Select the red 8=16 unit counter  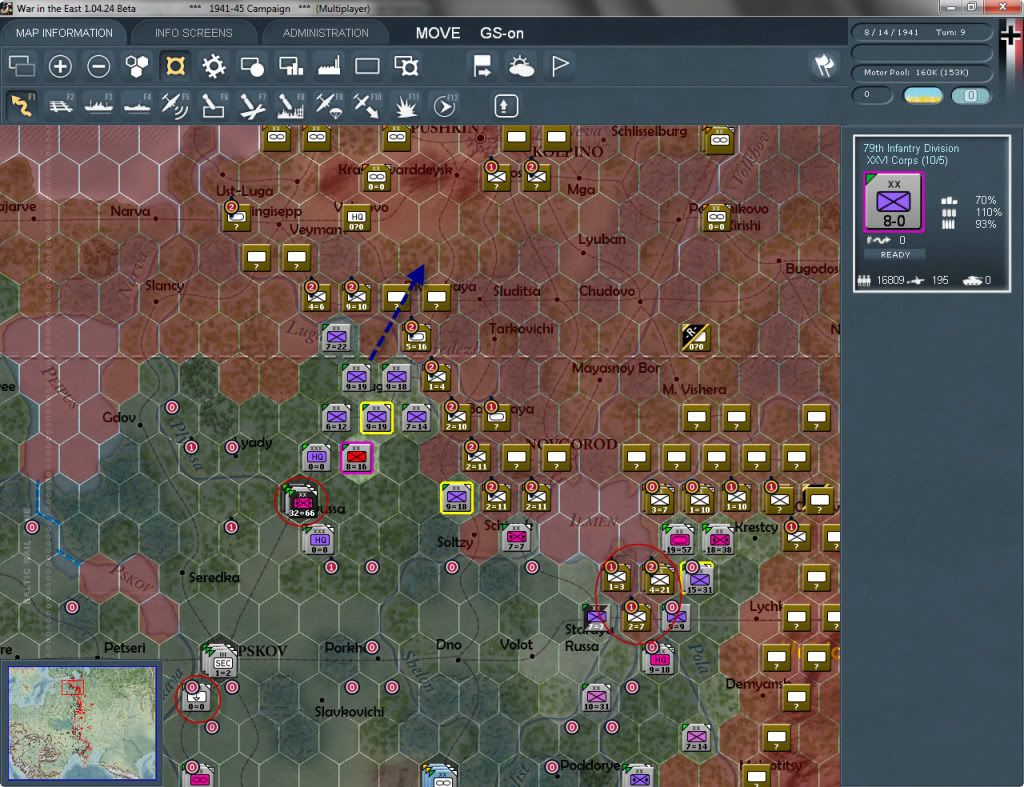[x=357, y=457]
